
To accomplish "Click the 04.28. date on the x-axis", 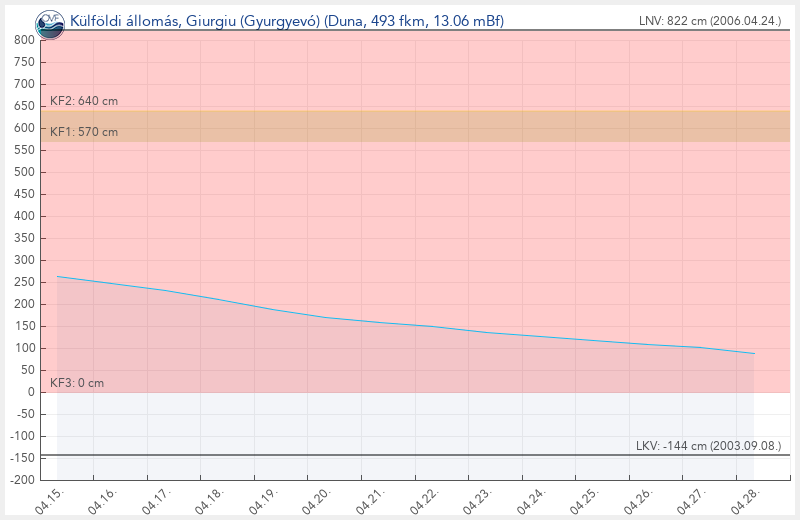I will (747, 501).
